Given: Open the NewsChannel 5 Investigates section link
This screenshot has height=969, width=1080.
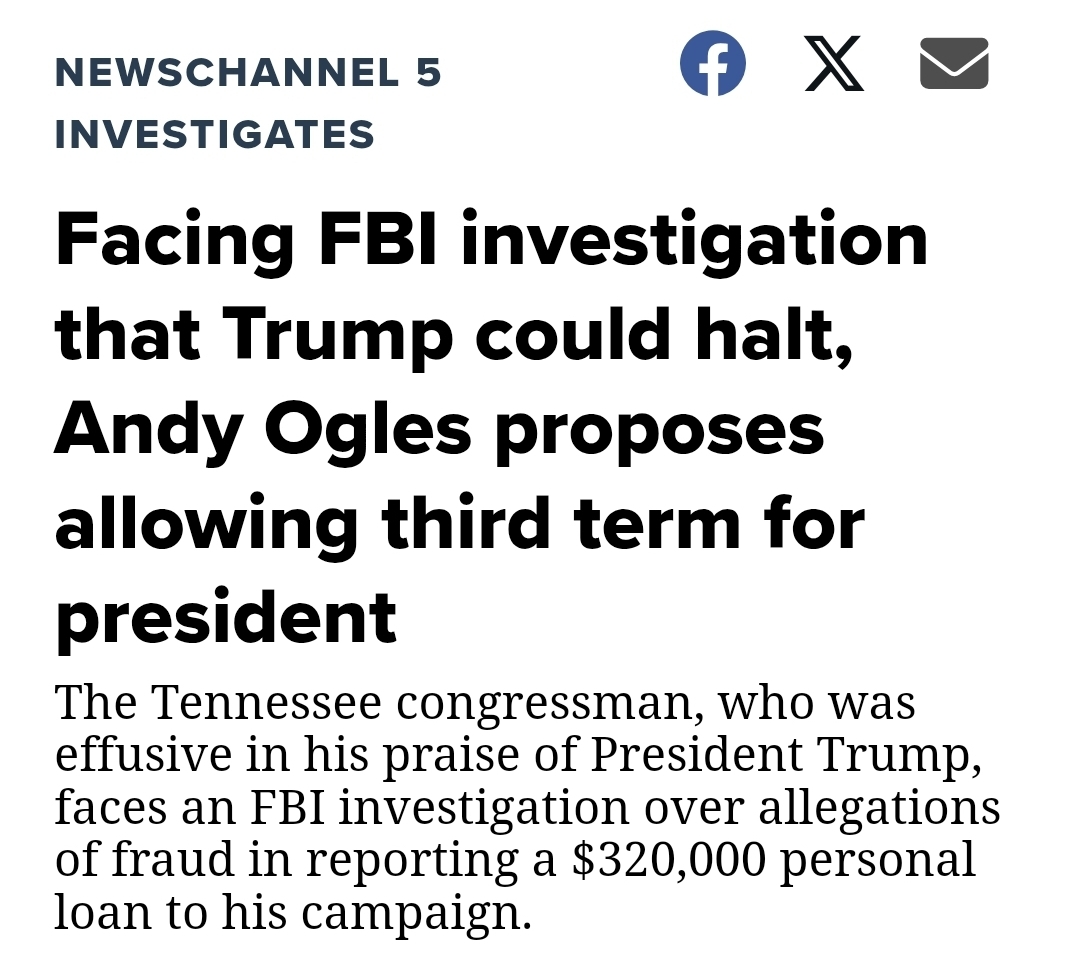Looking at the screenshot, I should (248, 73).
